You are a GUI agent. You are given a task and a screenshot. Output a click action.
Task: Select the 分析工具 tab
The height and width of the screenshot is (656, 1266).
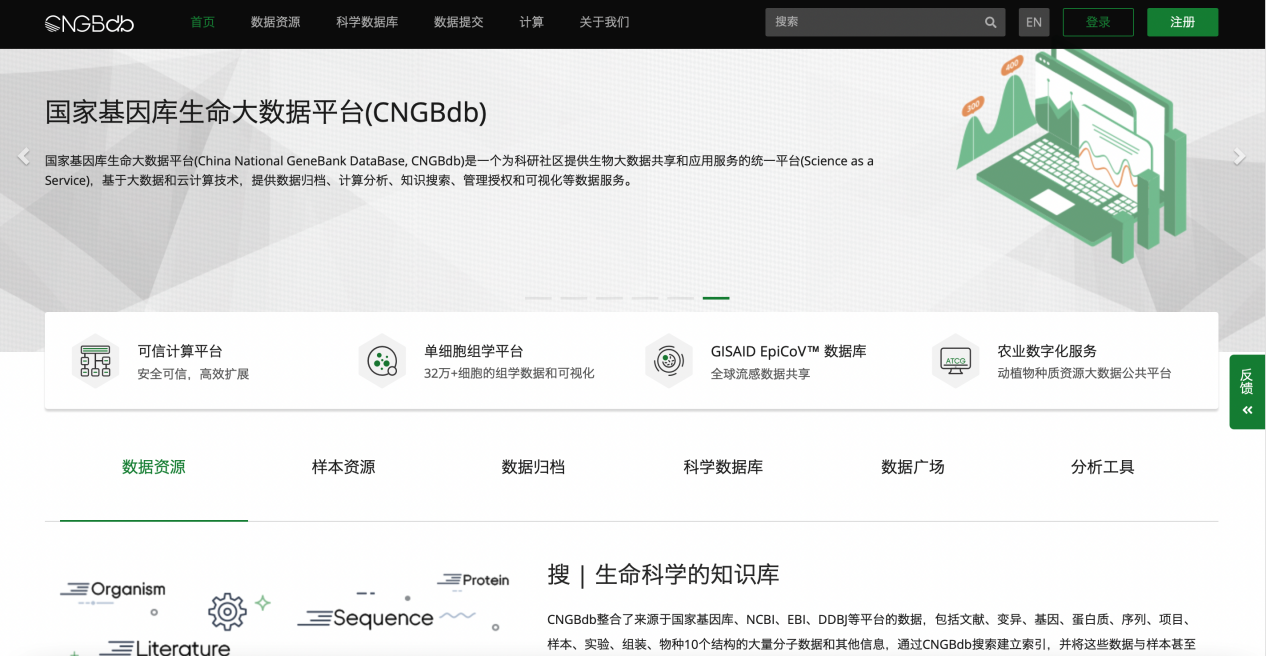click(1103, 467)
